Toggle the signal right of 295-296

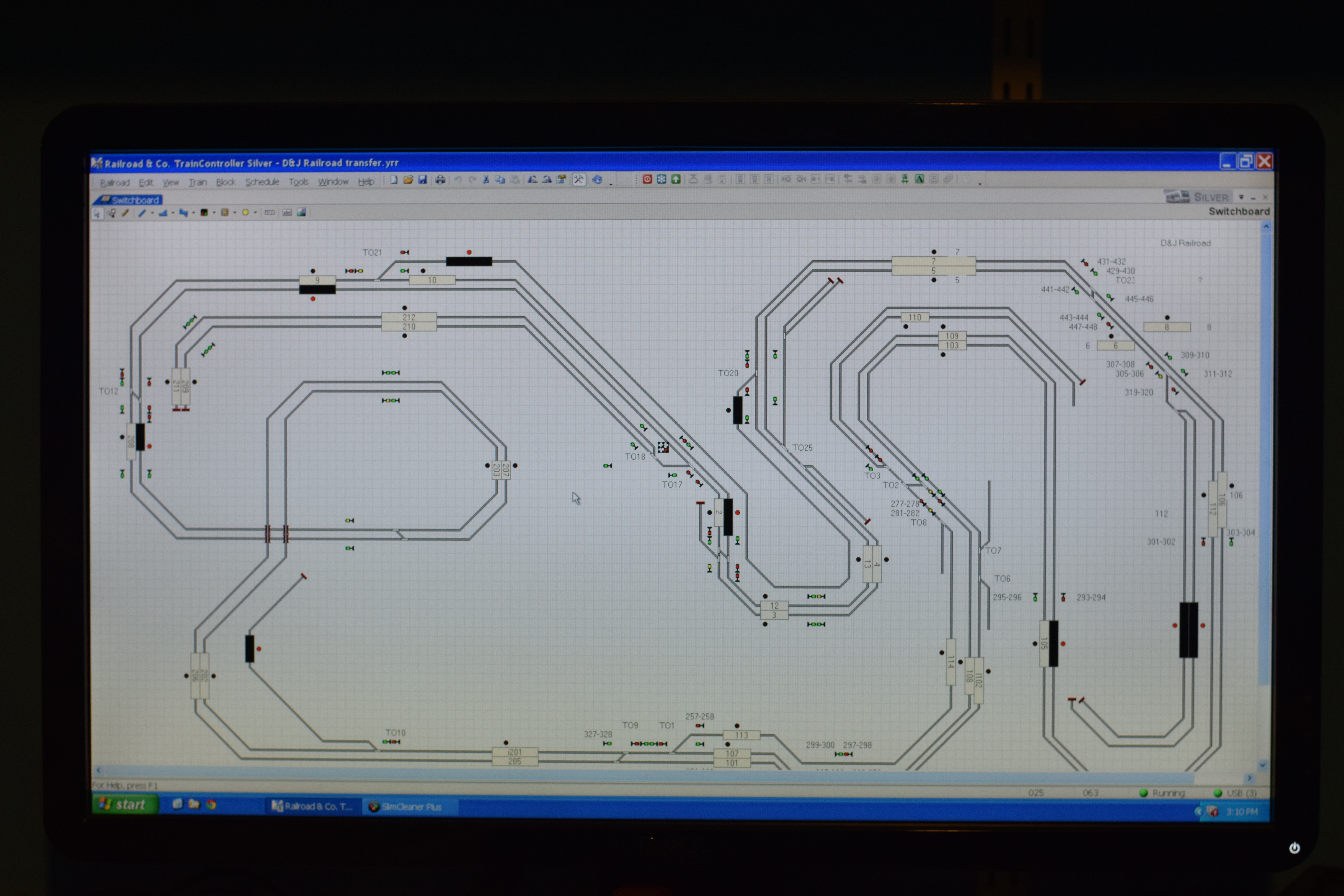[x=1035, y=597]
